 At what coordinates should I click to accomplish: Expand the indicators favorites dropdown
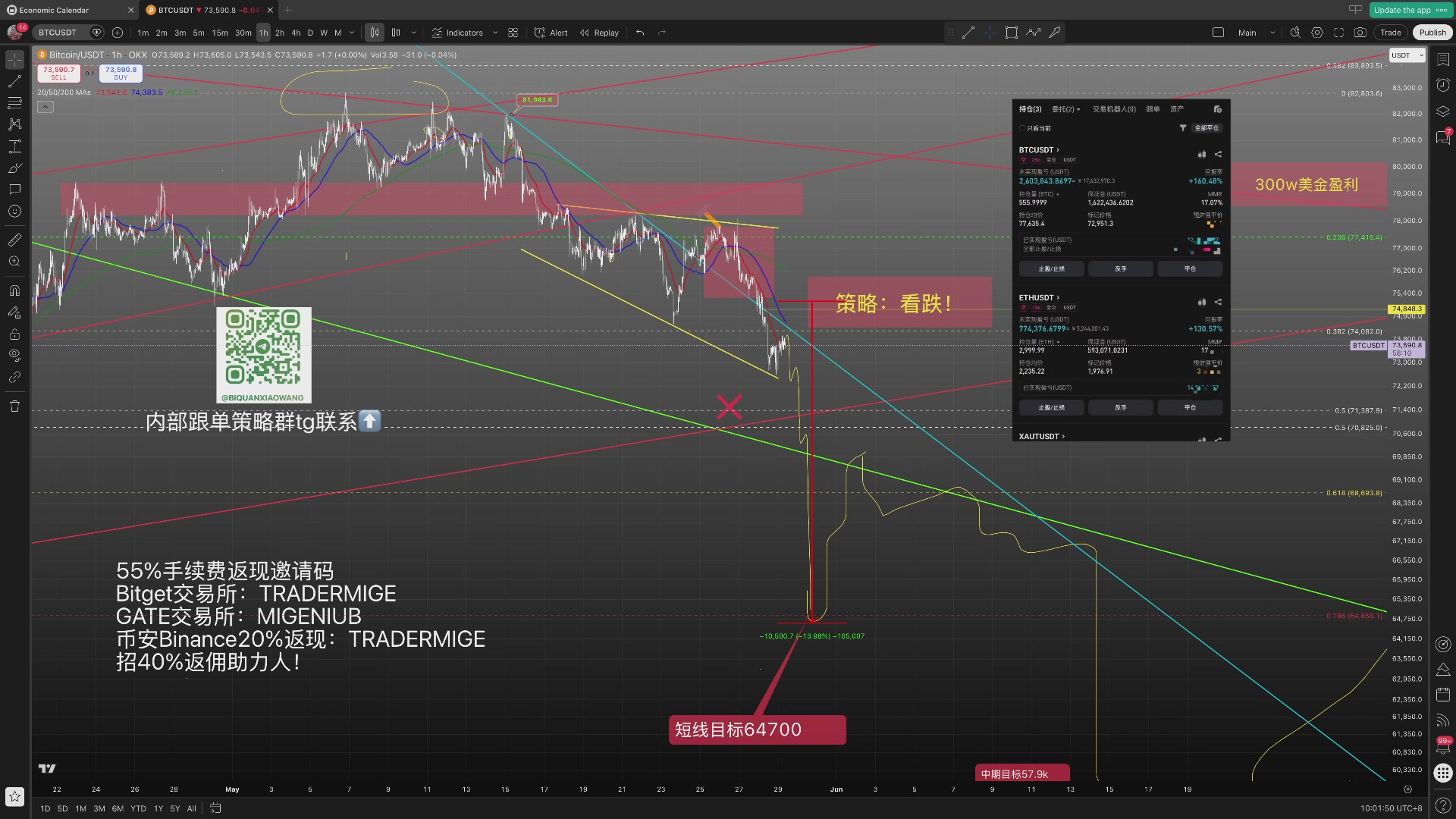(x=495, y=33)
